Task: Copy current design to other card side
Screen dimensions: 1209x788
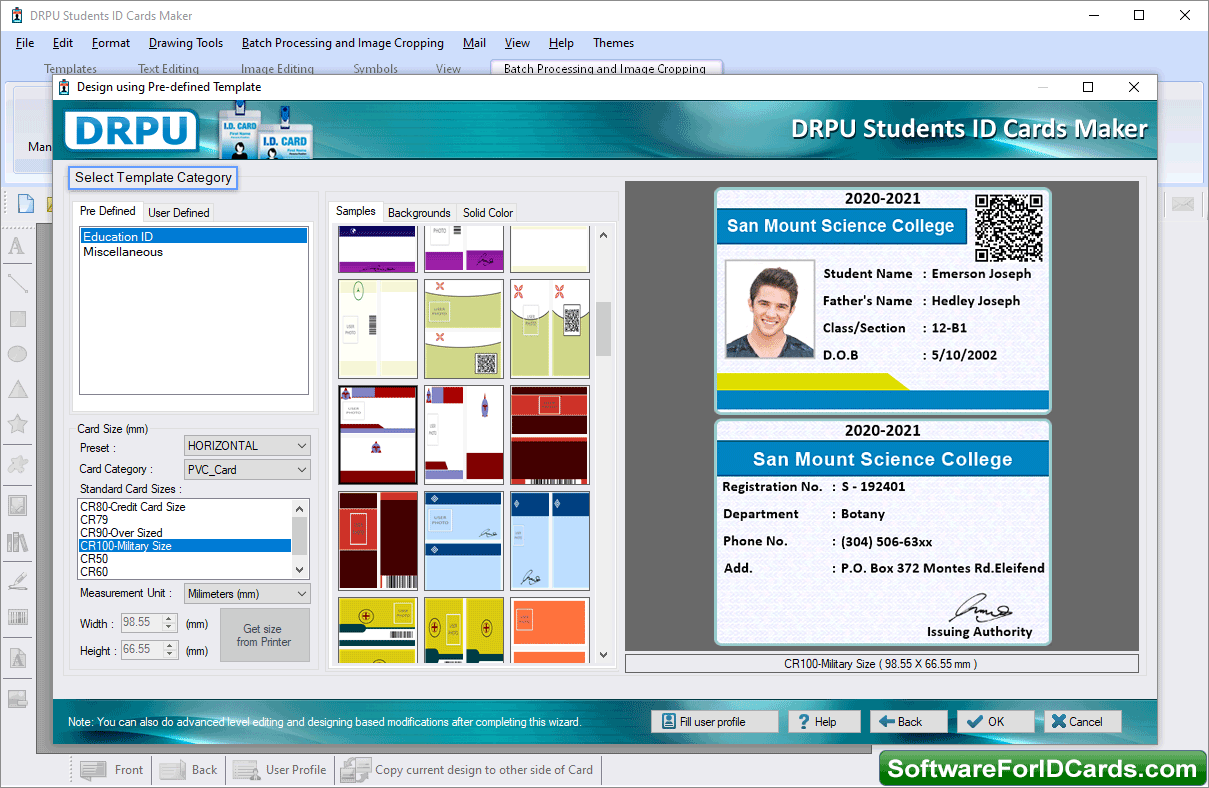Action: pyautogui.click(x=467, y=770)
